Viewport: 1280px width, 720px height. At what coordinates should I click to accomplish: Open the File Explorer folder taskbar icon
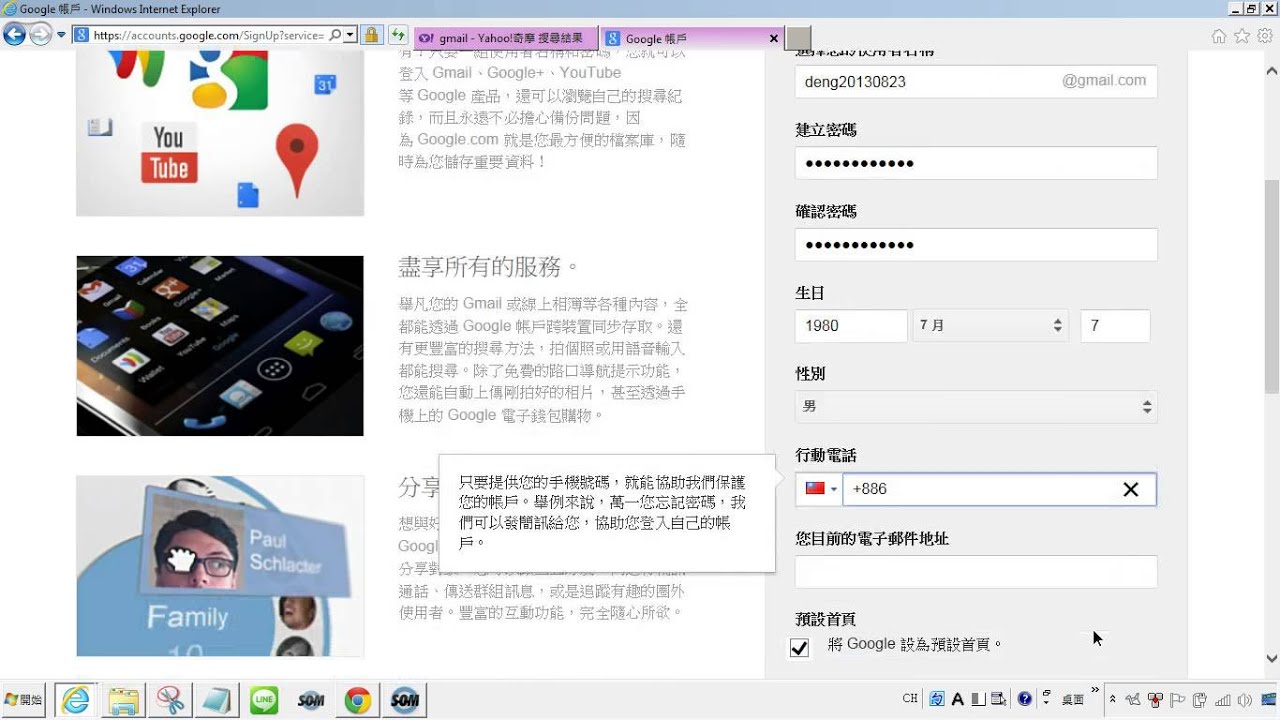pyautogui.click(x=122, y=700)
